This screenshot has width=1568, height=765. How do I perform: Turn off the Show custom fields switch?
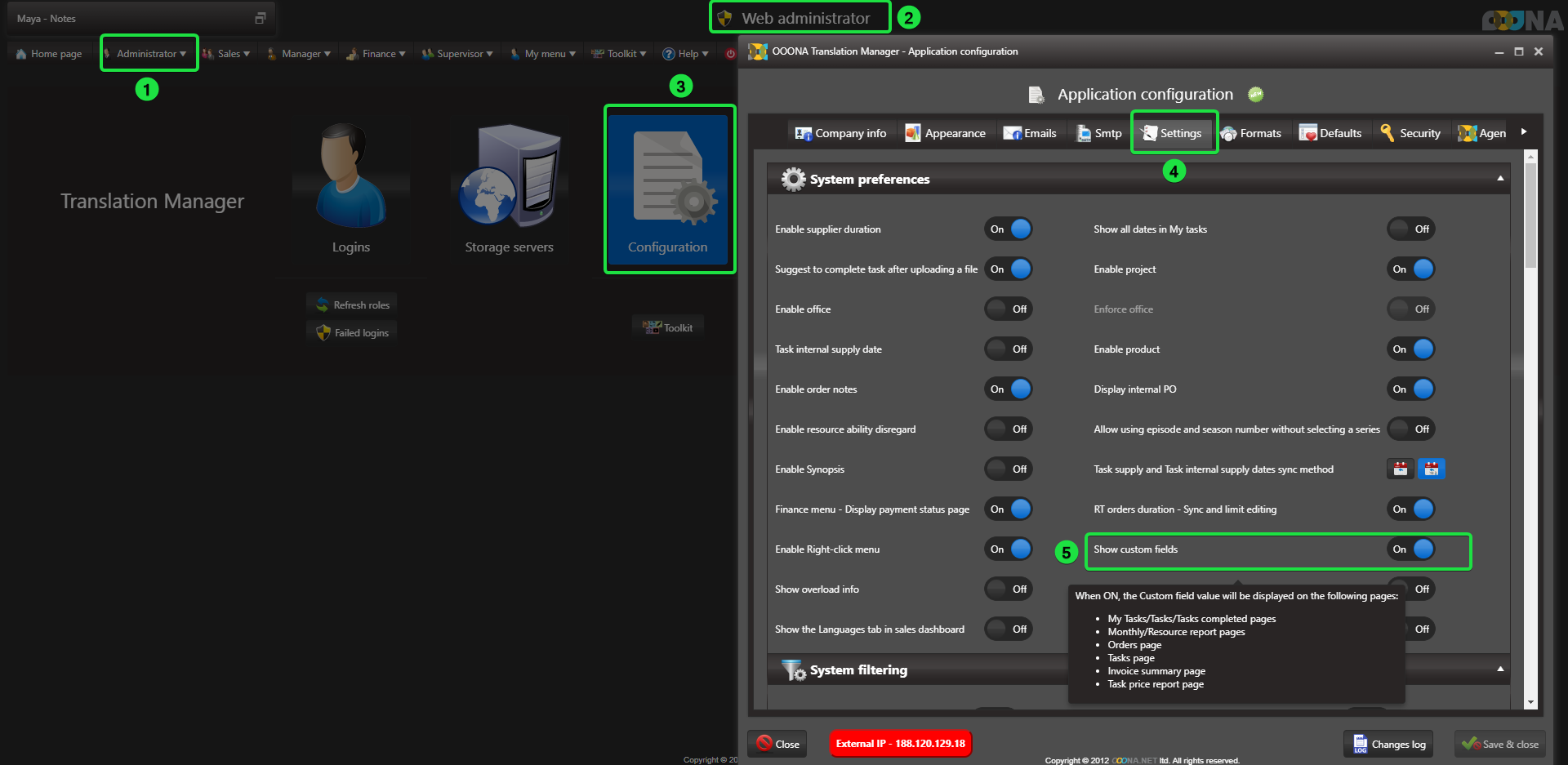click(1411, 549)
